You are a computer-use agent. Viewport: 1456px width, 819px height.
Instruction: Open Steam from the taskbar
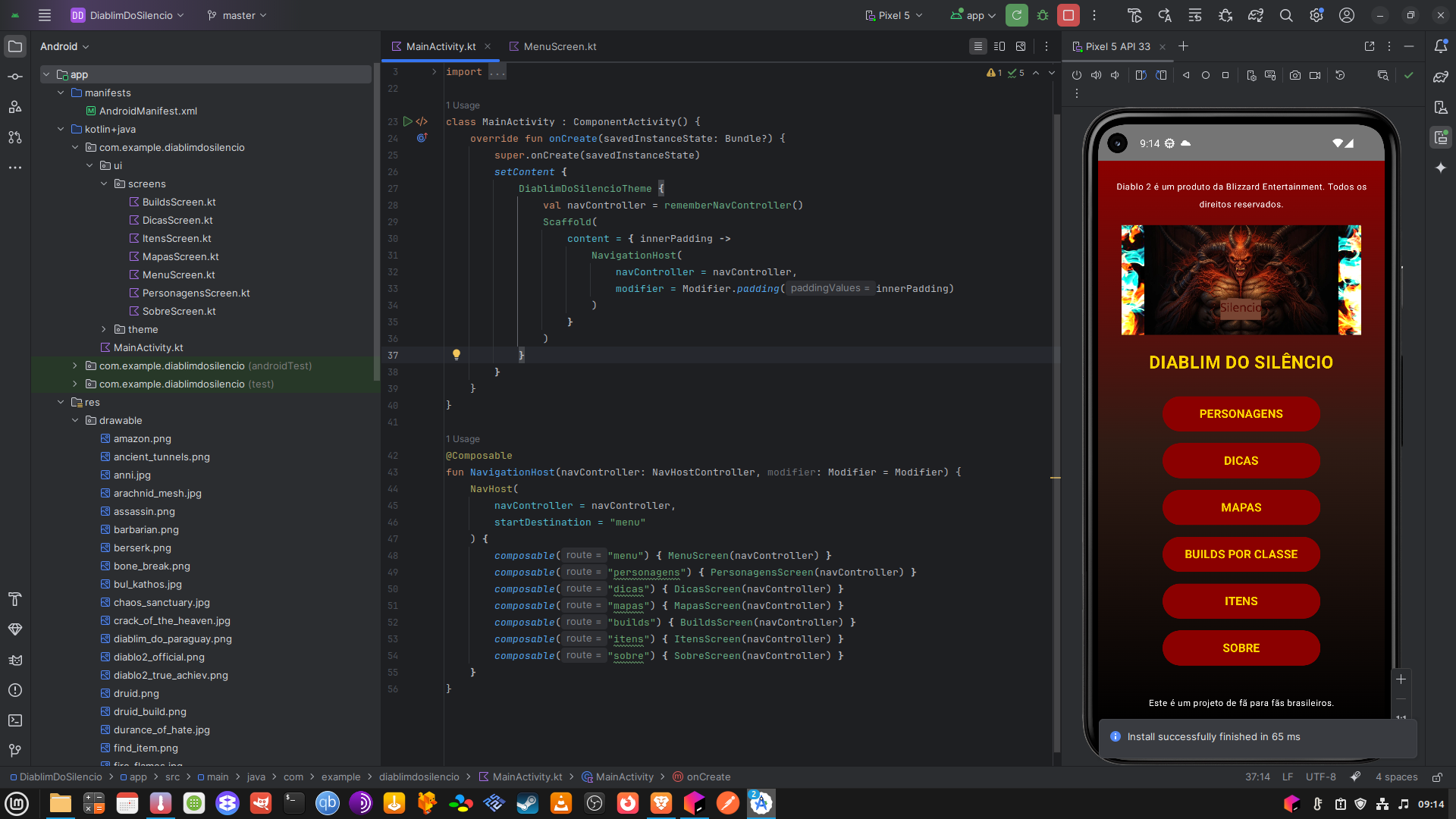(527, 803)
